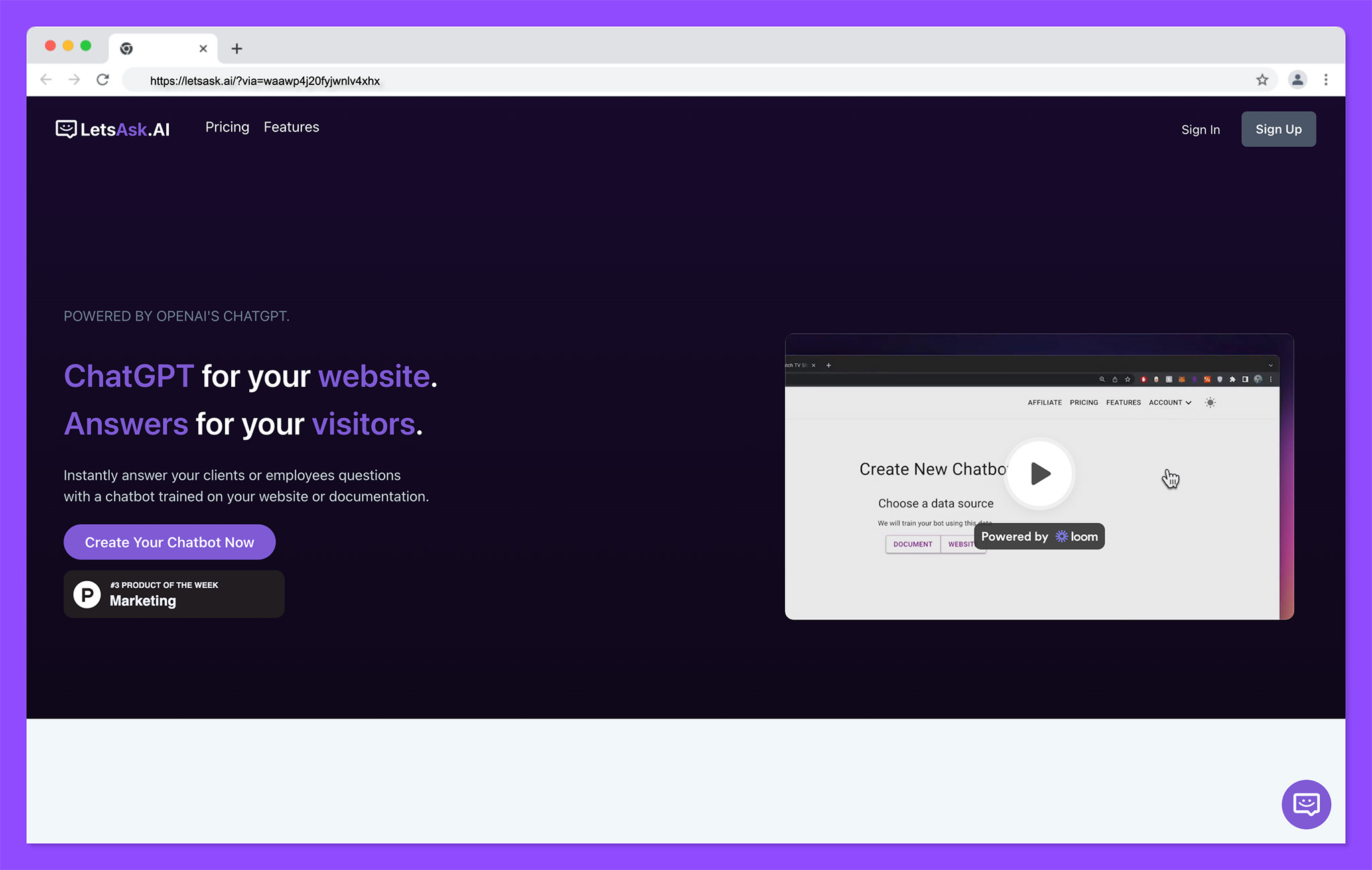The width and height of the screenshot is (1372, 870).
Task: Select DOCUMENT data source in video
Action: (x=912, y=544)
